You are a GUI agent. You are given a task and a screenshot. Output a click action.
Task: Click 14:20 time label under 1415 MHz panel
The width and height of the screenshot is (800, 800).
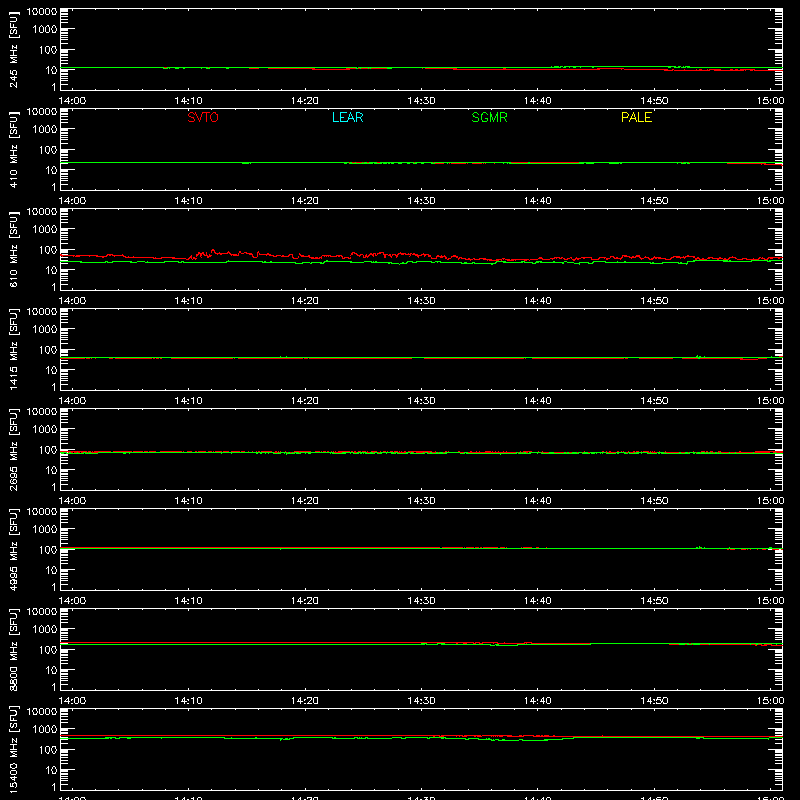point(305,401)
